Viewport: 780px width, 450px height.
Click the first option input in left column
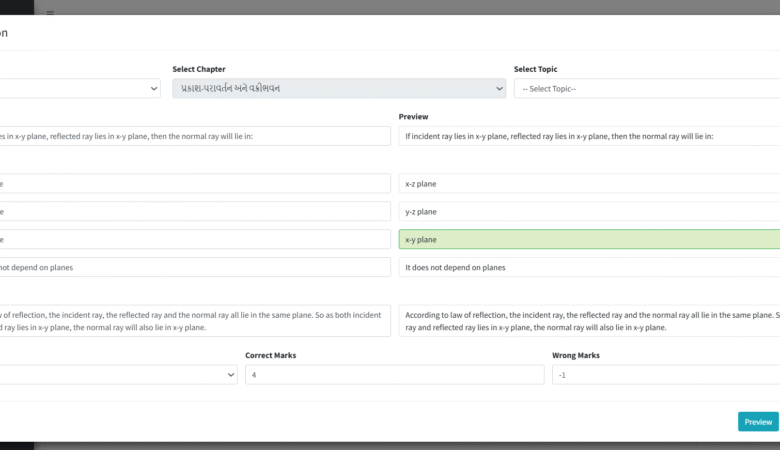[195, 184]
